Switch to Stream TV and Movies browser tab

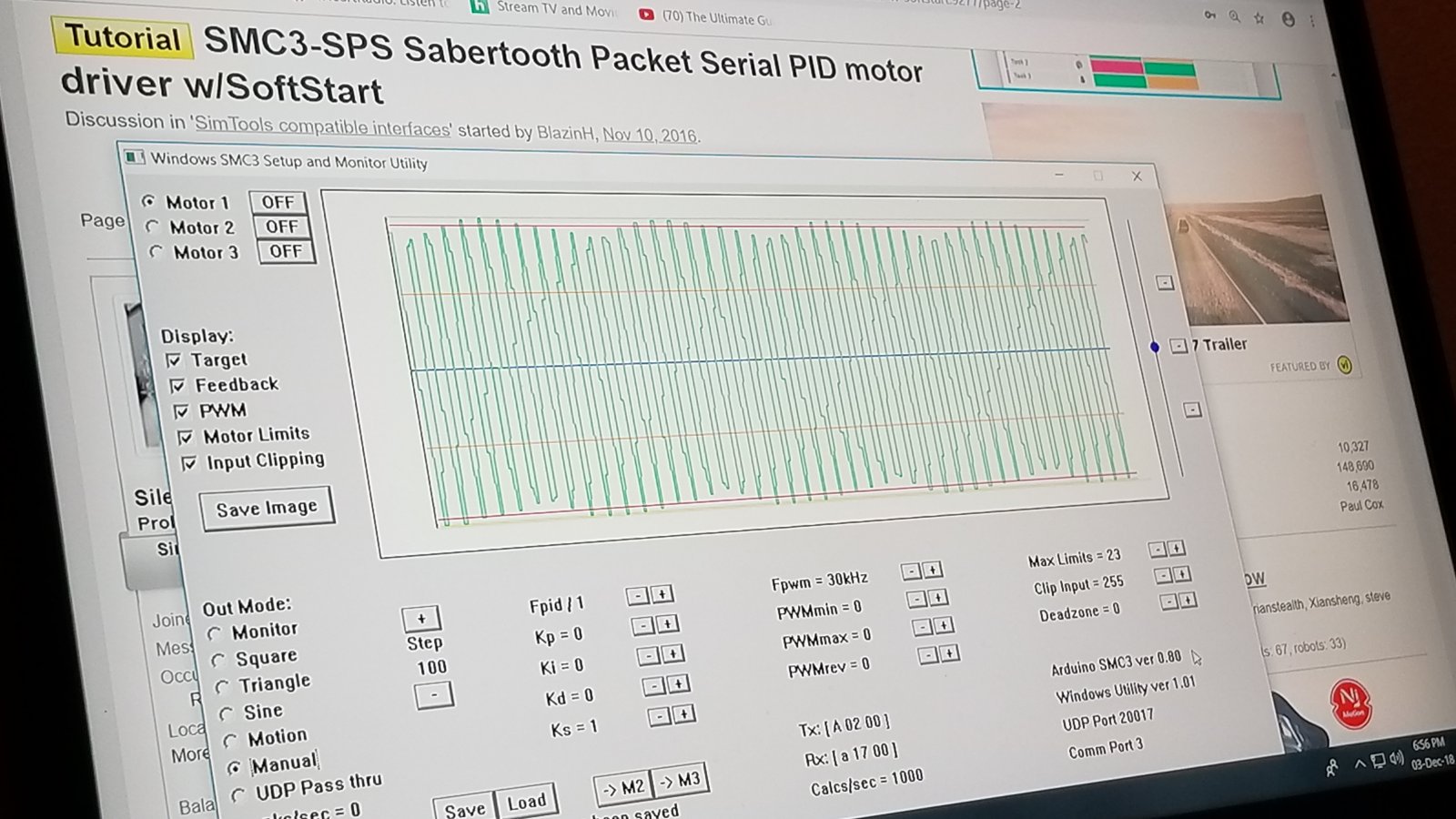click(544, 9)
